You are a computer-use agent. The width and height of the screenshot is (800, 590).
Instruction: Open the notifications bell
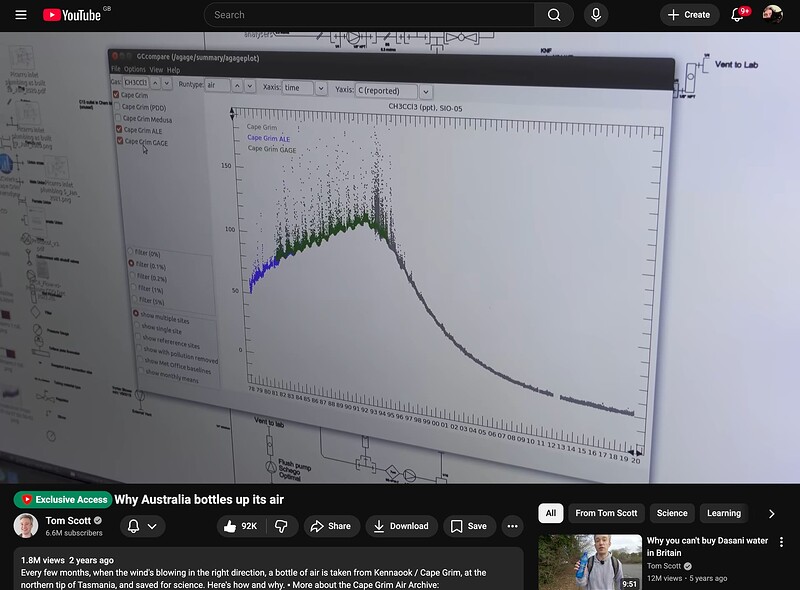coord(738,15)
